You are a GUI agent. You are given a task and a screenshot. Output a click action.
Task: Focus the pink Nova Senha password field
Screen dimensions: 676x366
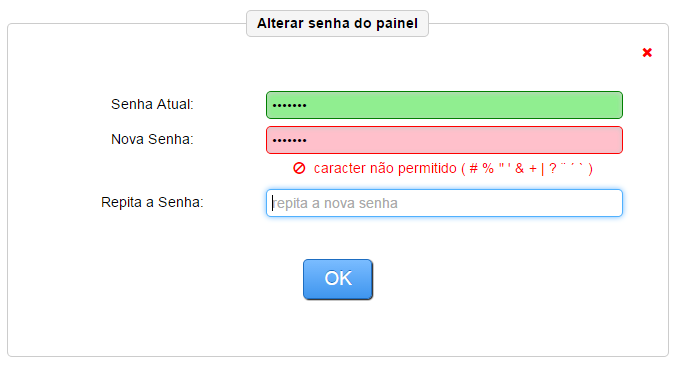pyautogui.click(x=444, y=140)
